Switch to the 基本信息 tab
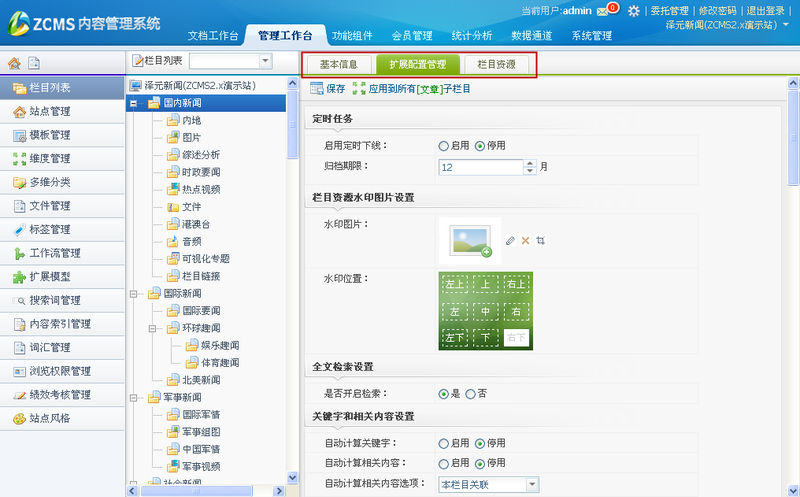The width and height of the screenshot is (800, 497). pyautogui.click(x=337, y=64)
